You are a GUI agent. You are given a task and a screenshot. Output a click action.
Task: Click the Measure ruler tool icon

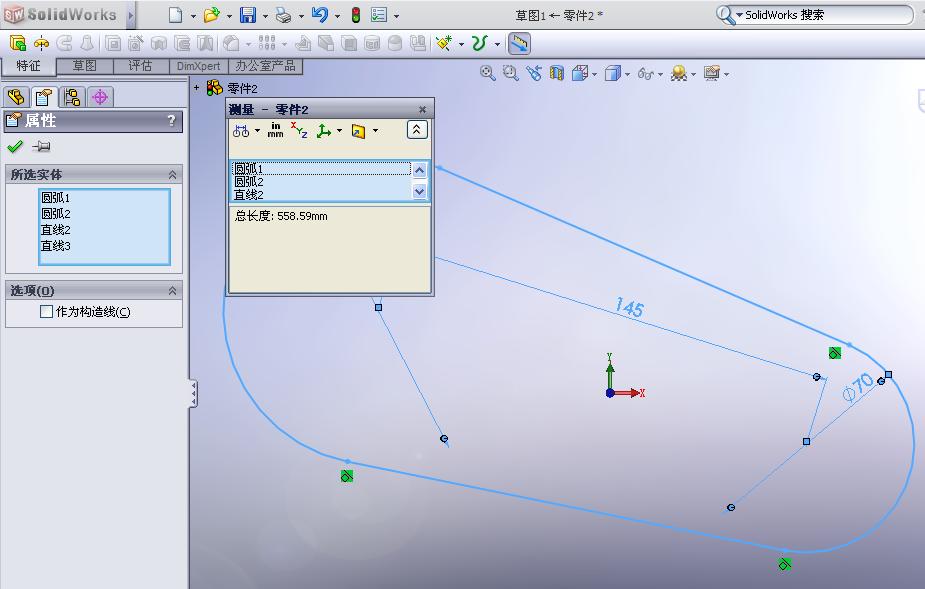519,43
